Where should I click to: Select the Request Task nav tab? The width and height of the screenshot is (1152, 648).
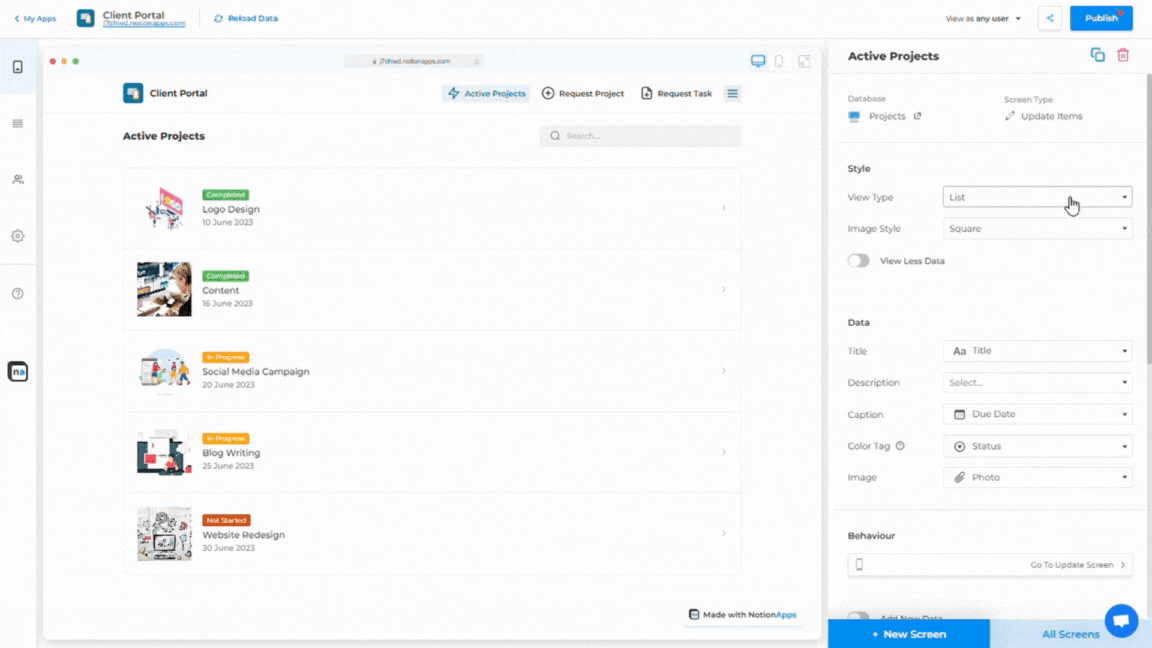click(677, 93)
